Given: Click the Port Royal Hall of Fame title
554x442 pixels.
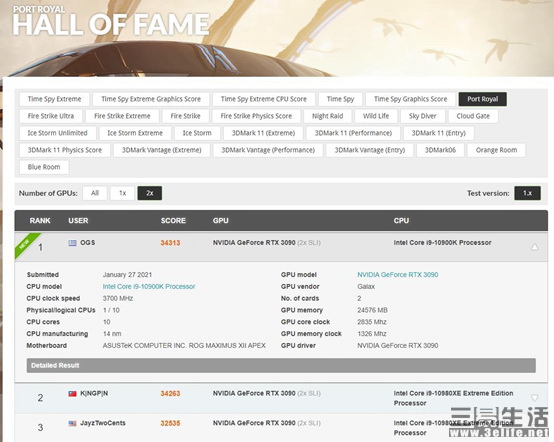Looking at the screenshot, I should (111, 20).
